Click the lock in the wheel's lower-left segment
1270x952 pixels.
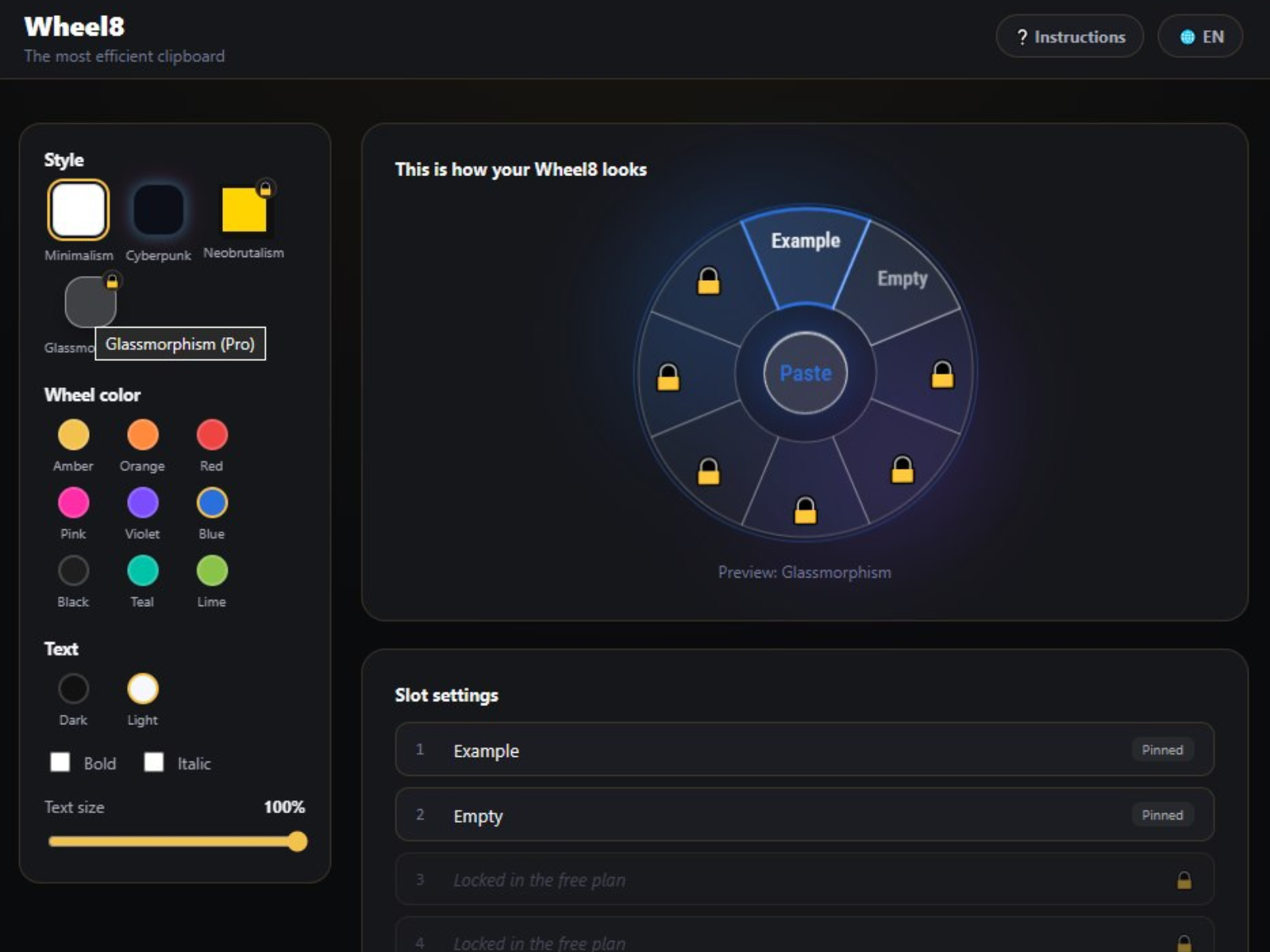coord(709,471)
